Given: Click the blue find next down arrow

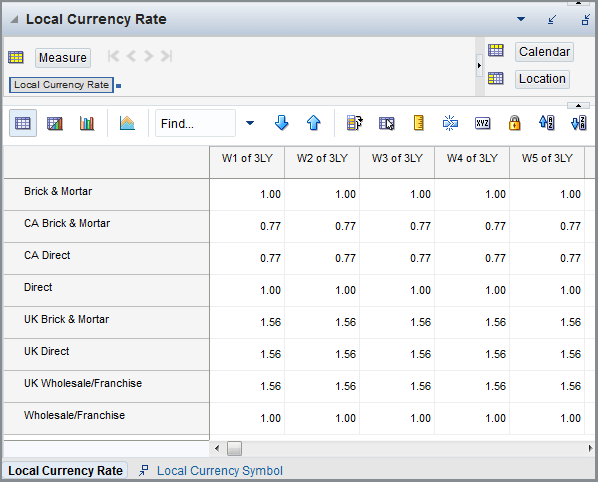Looking at the screenshot, I should tap(281, 123).
